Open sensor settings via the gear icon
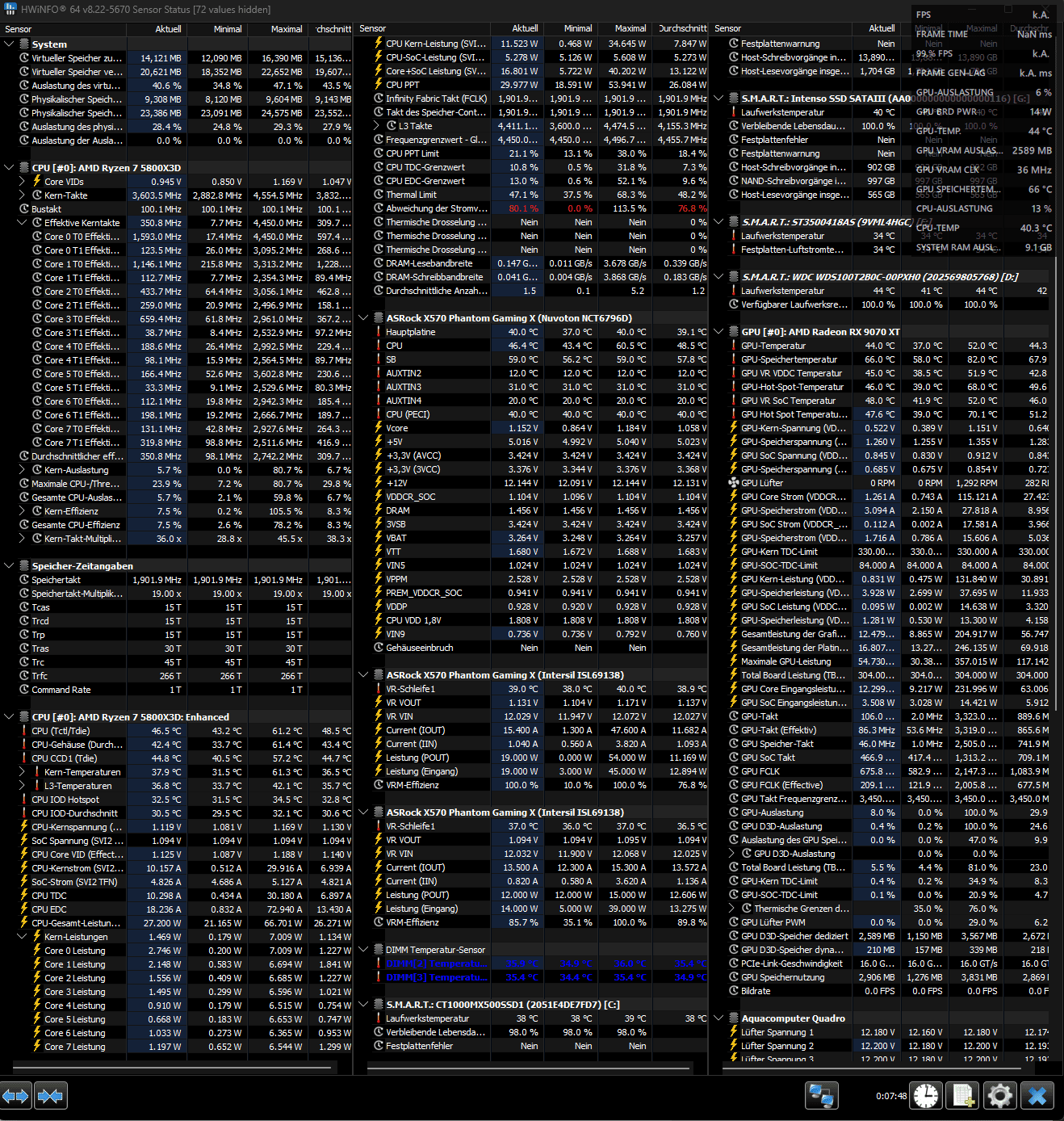The image size is (1064, 1121). click(x=1000, y=1096)
